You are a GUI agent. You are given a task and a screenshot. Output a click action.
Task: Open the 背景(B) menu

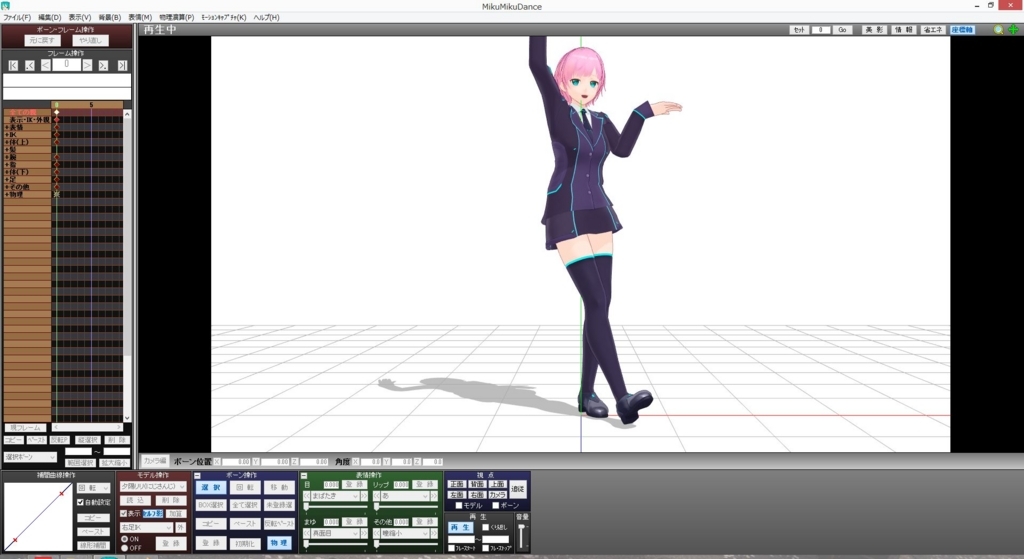110,18
